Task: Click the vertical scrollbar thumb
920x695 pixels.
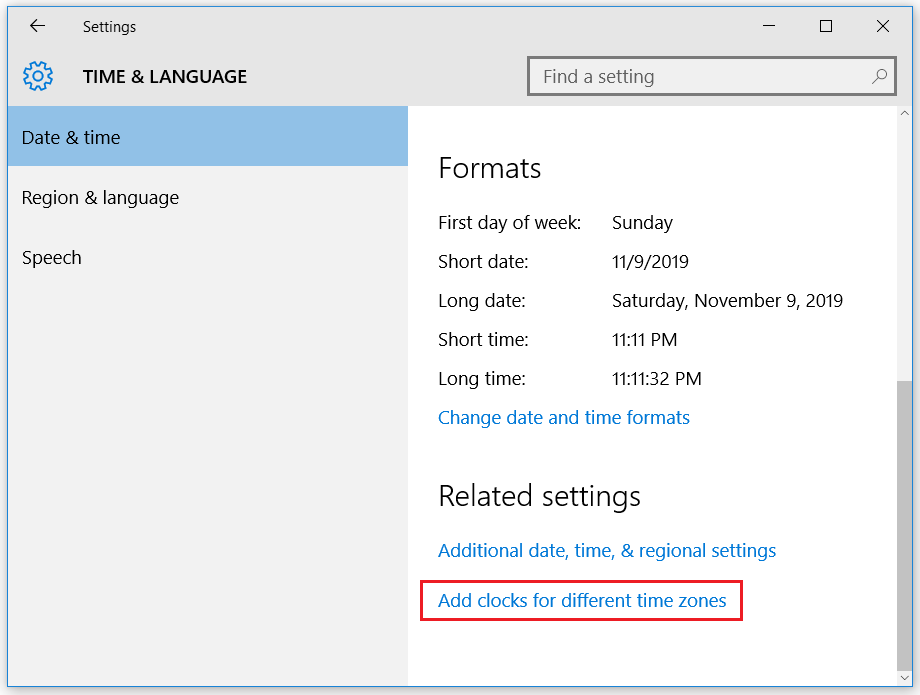Action: [x=904, y=526]
